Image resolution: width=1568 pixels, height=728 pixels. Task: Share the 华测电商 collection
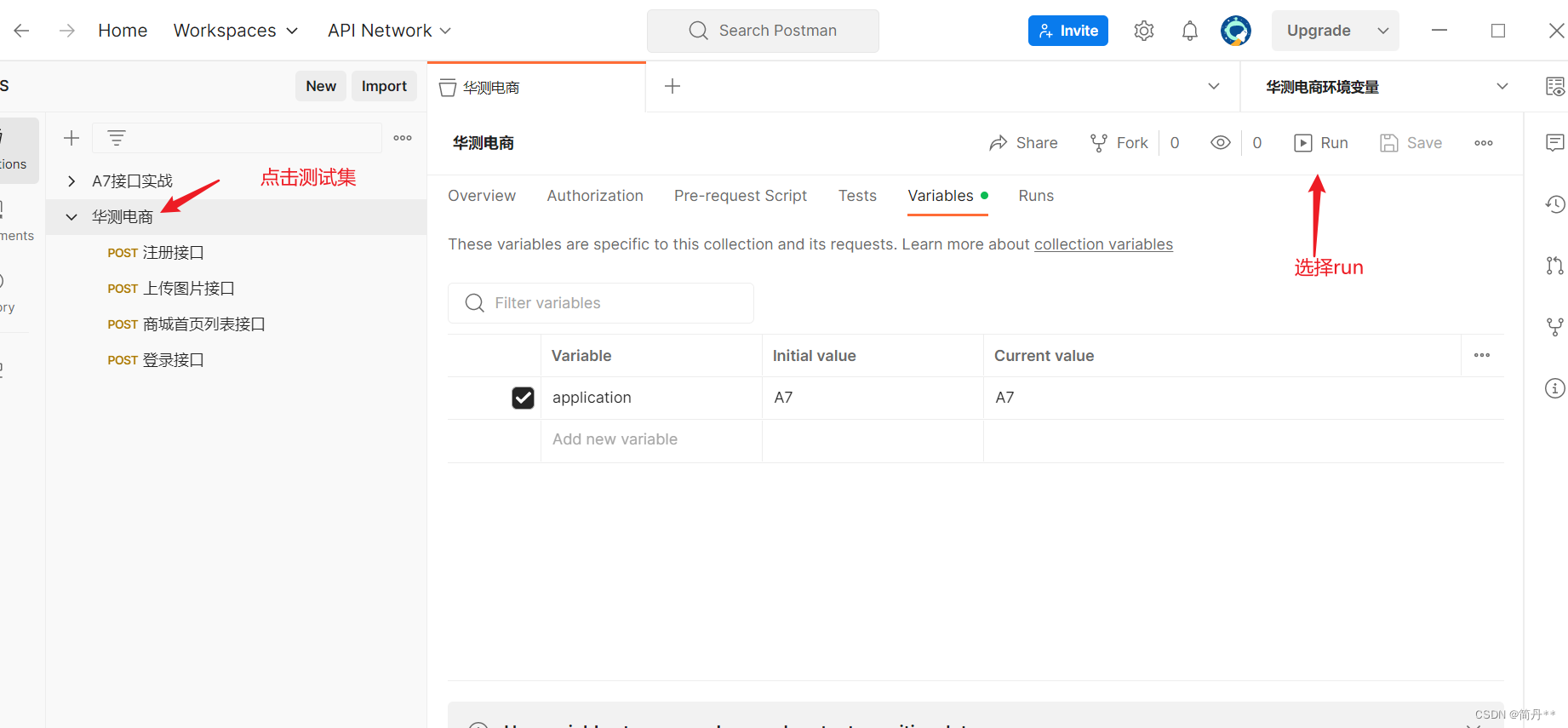(1023, 143)
